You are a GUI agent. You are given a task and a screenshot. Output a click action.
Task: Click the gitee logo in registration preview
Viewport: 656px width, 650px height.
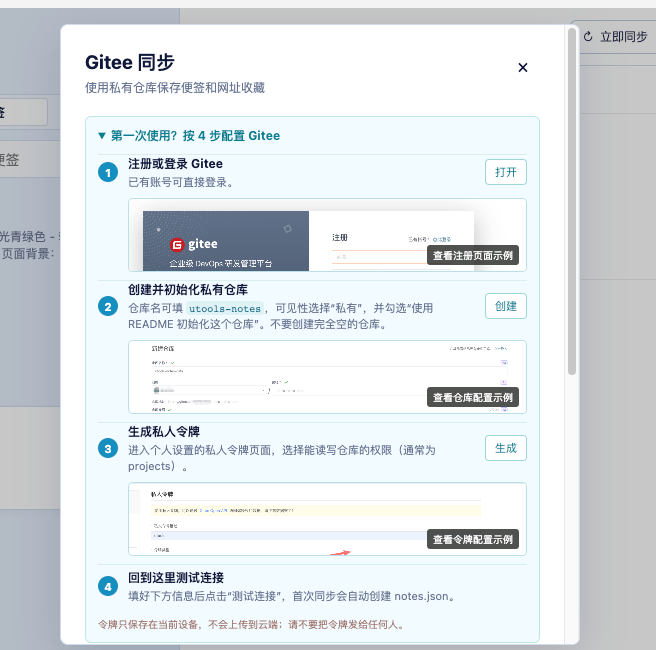click(194, 244)
